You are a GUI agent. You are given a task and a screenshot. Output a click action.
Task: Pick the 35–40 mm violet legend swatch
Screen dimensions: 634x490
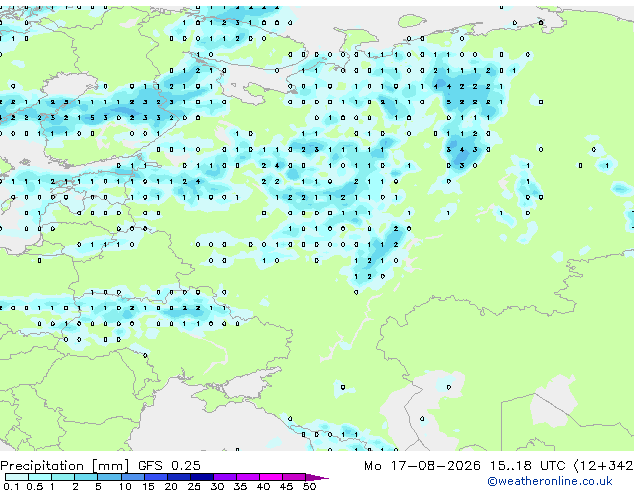247,477
